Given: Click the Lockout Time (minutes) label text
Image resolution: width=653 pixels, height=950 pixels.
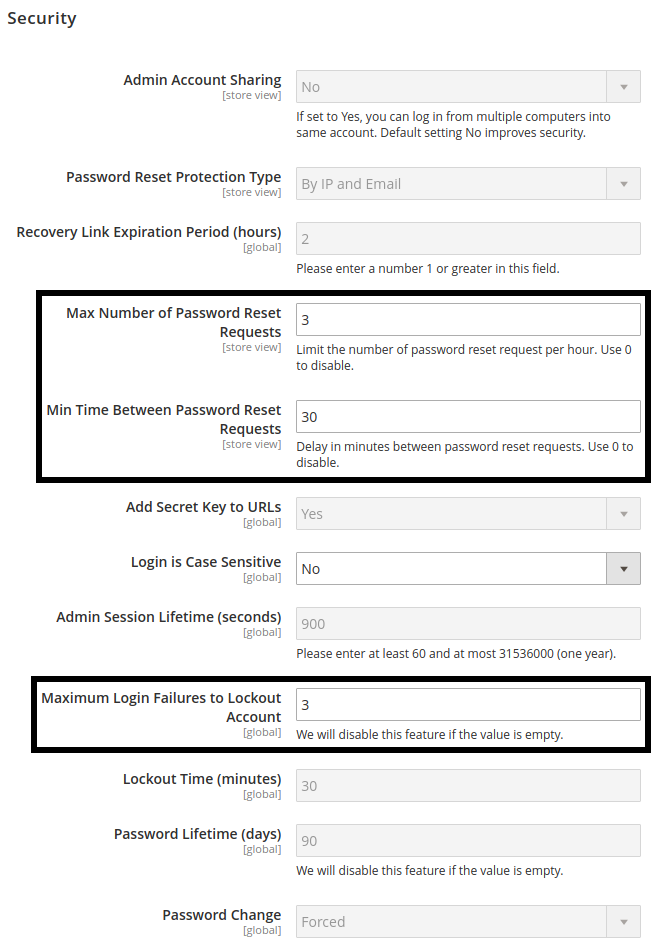Looking at the screenshot, I should [x=202, y=779].
